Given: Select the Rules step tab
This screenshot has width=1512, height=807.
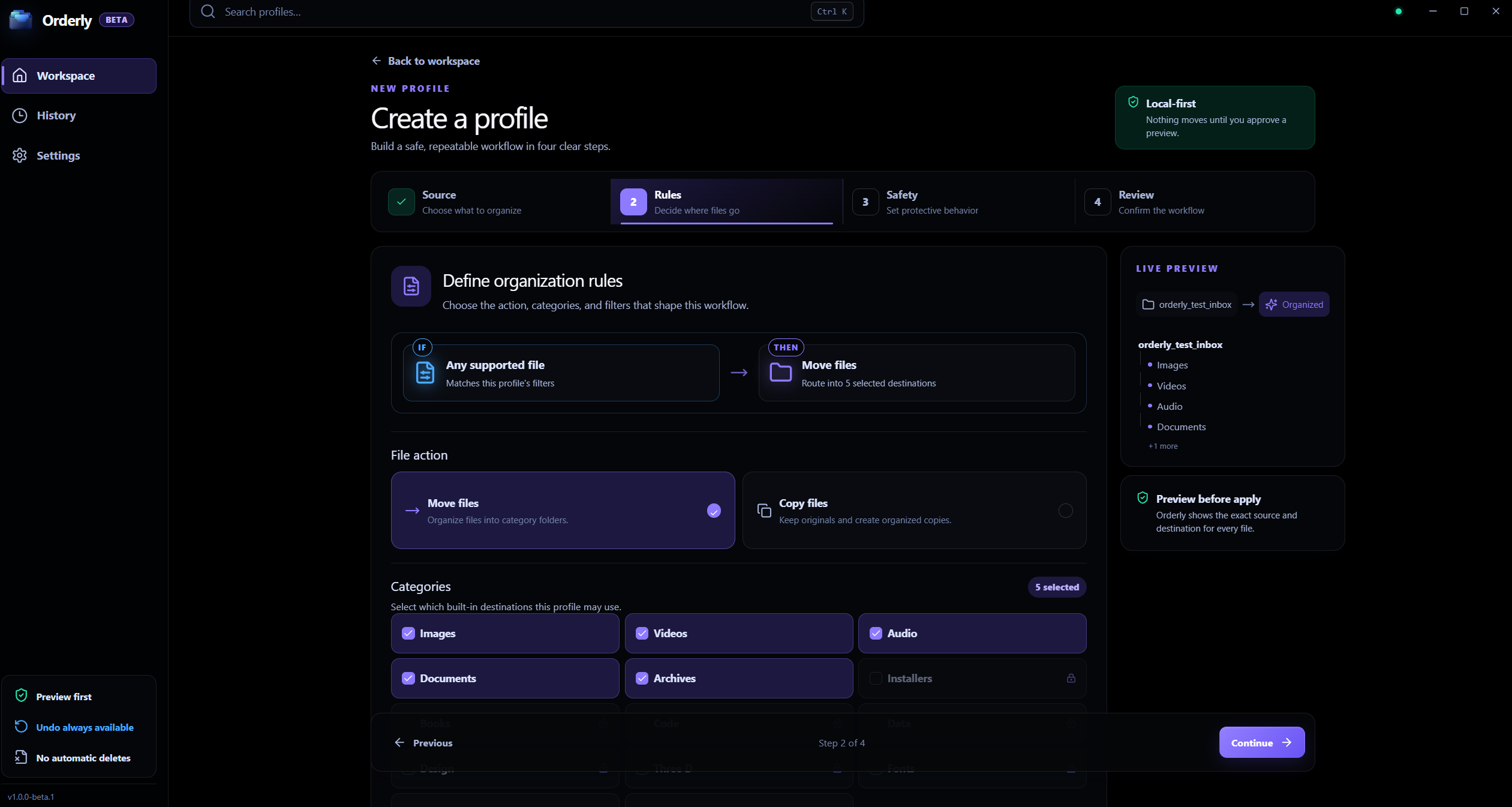Looking at the screenshot, I should pos(727,202).
